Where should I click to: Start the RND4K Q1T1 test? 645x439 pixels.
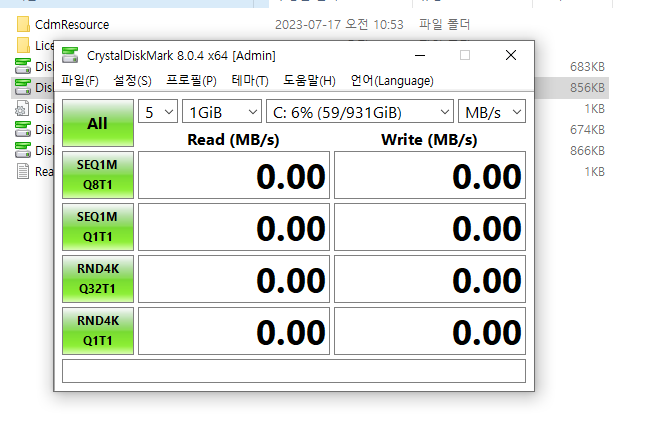[x=98, y=331]
